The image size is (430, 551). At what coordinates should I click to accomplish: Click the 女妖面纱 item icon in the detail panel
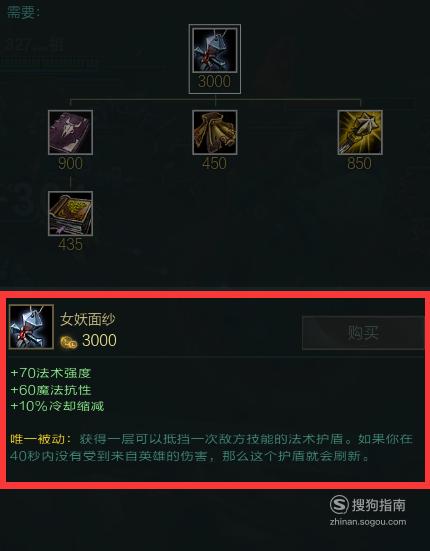point(31,327)
